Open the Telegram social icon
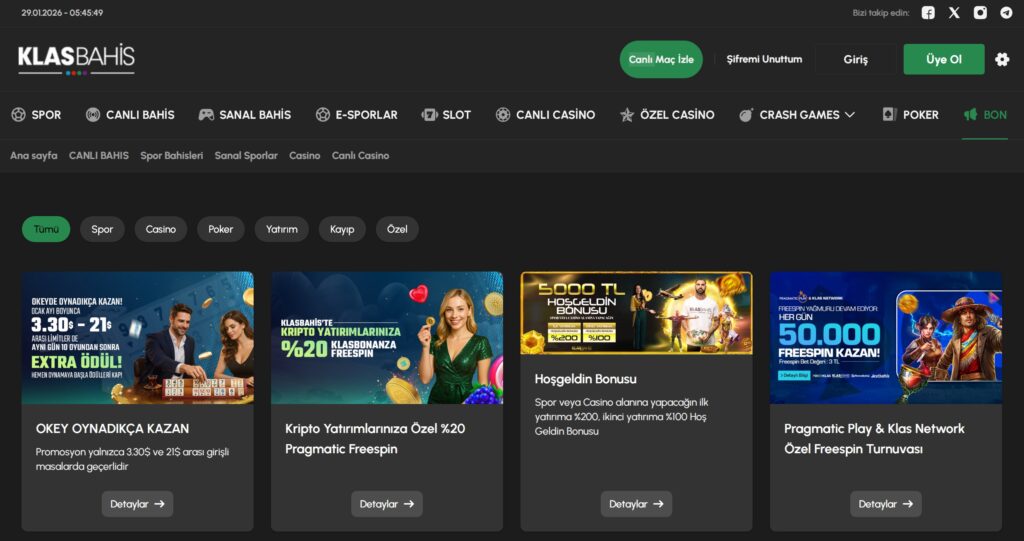 pos(1006,12)
